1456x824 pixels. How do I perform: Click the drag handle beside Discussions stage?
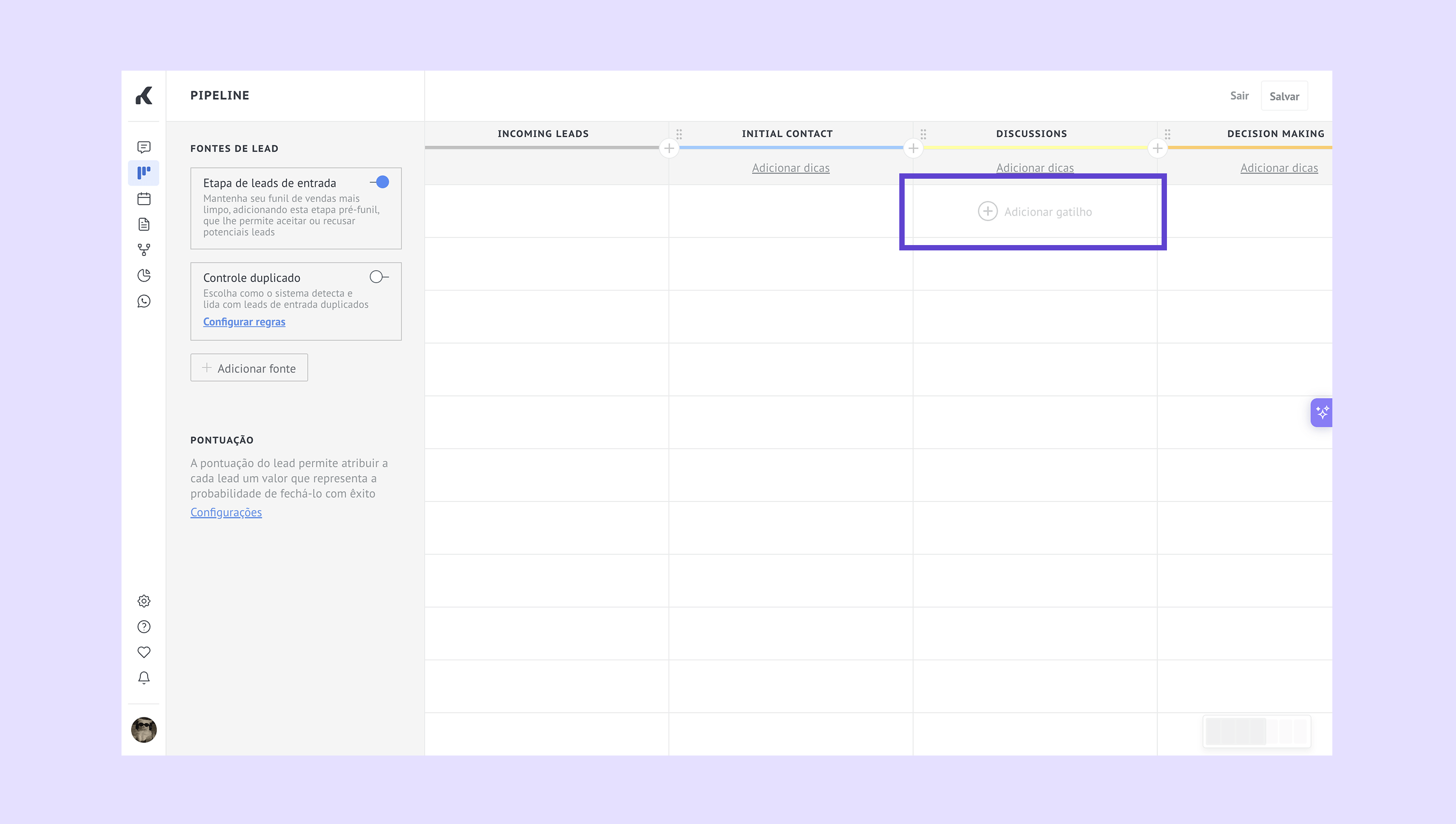pyautogui.click(x=923, y=134)
